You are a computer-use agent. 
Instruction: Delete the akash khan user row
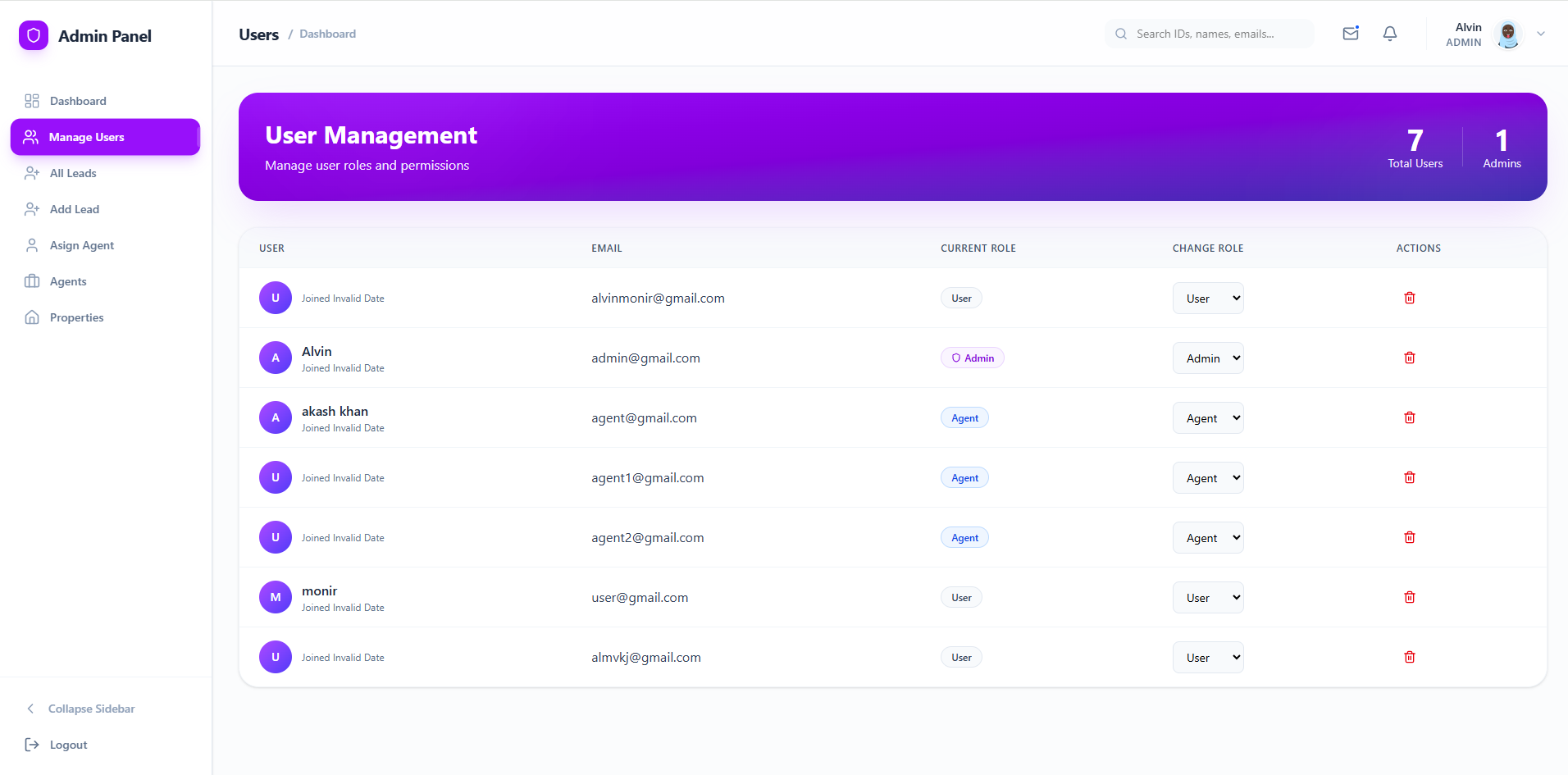1409,417
